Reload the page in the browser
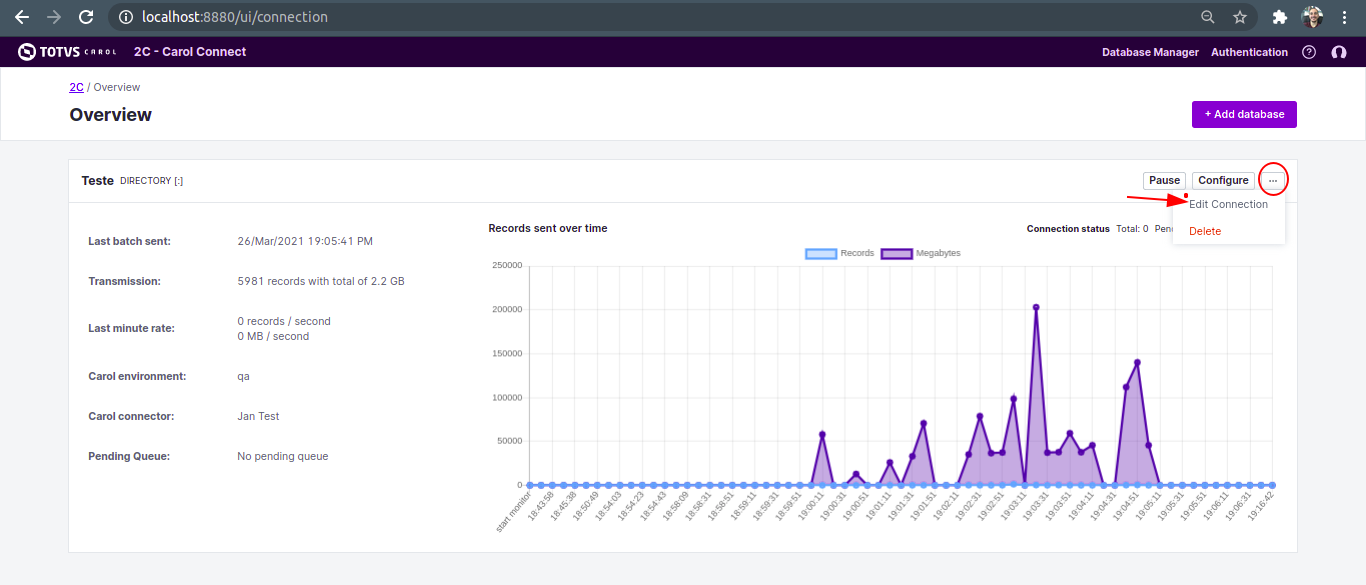1366x585 pixels. [x=86, y=17]
